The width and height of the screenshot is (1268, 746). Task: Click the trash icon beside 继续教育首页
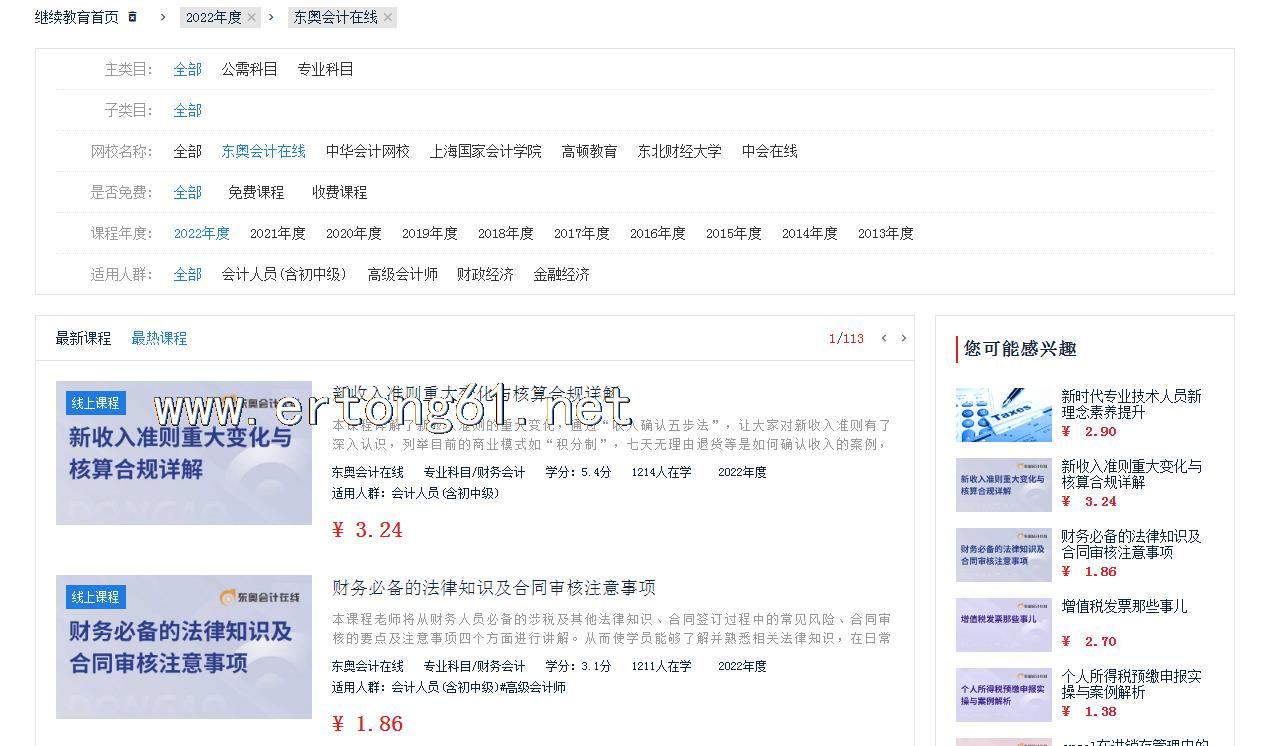(x=132, y=17)
